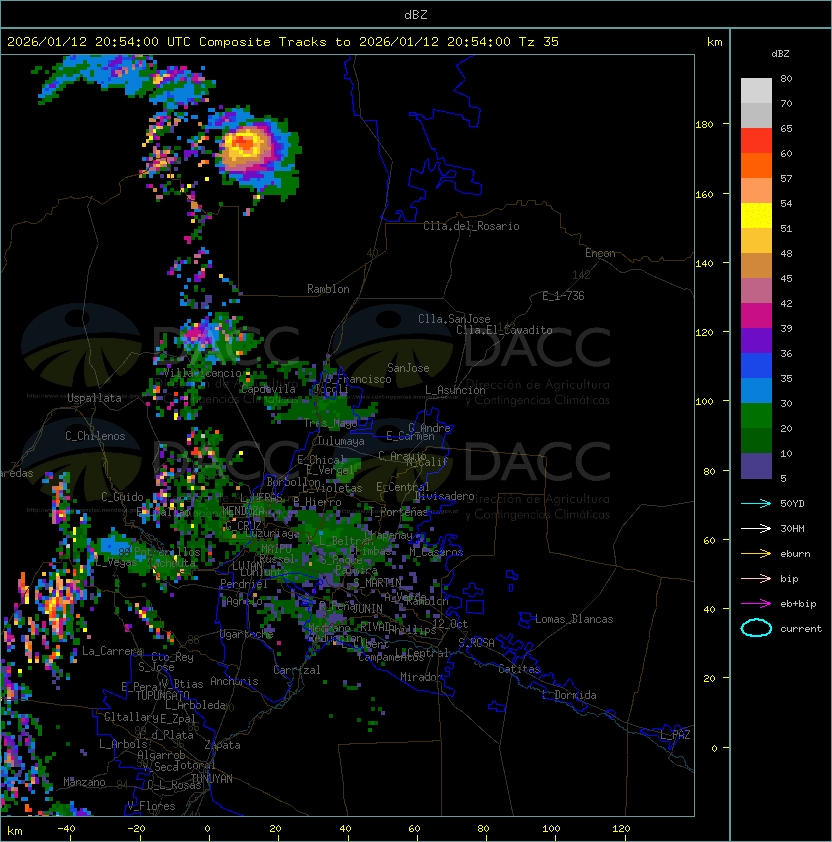Click the 'eburn' legend label

[x=795, y=554]
